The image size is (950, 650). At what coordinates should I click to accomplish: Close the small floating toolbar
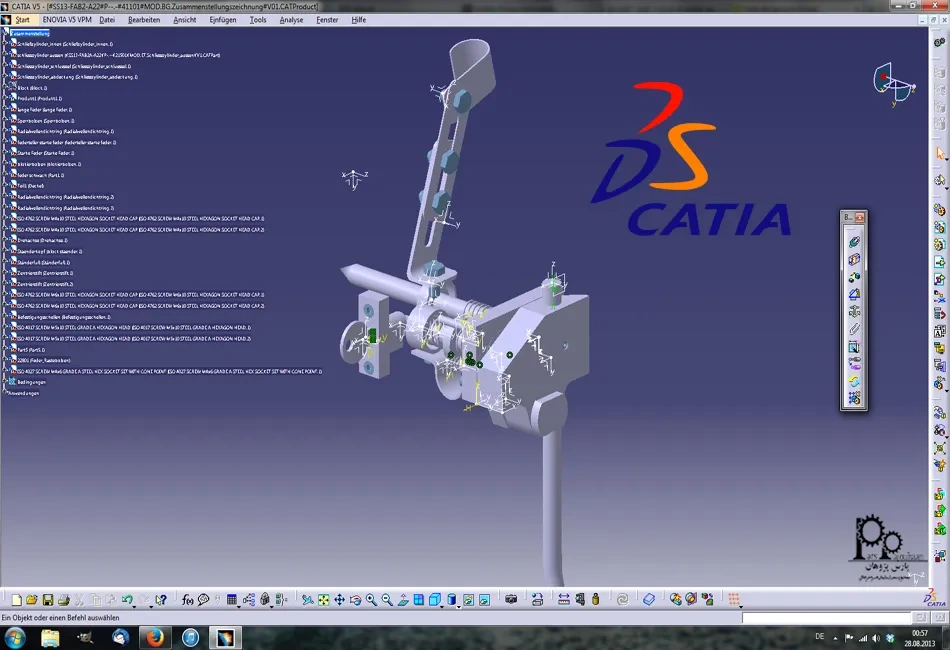(860, 217)
